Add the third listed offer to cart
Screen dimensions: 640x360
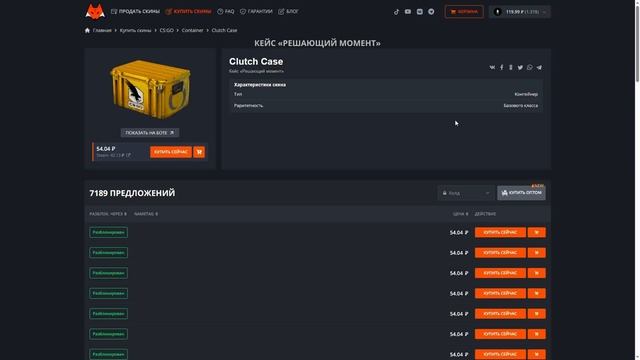coord(536,273)
